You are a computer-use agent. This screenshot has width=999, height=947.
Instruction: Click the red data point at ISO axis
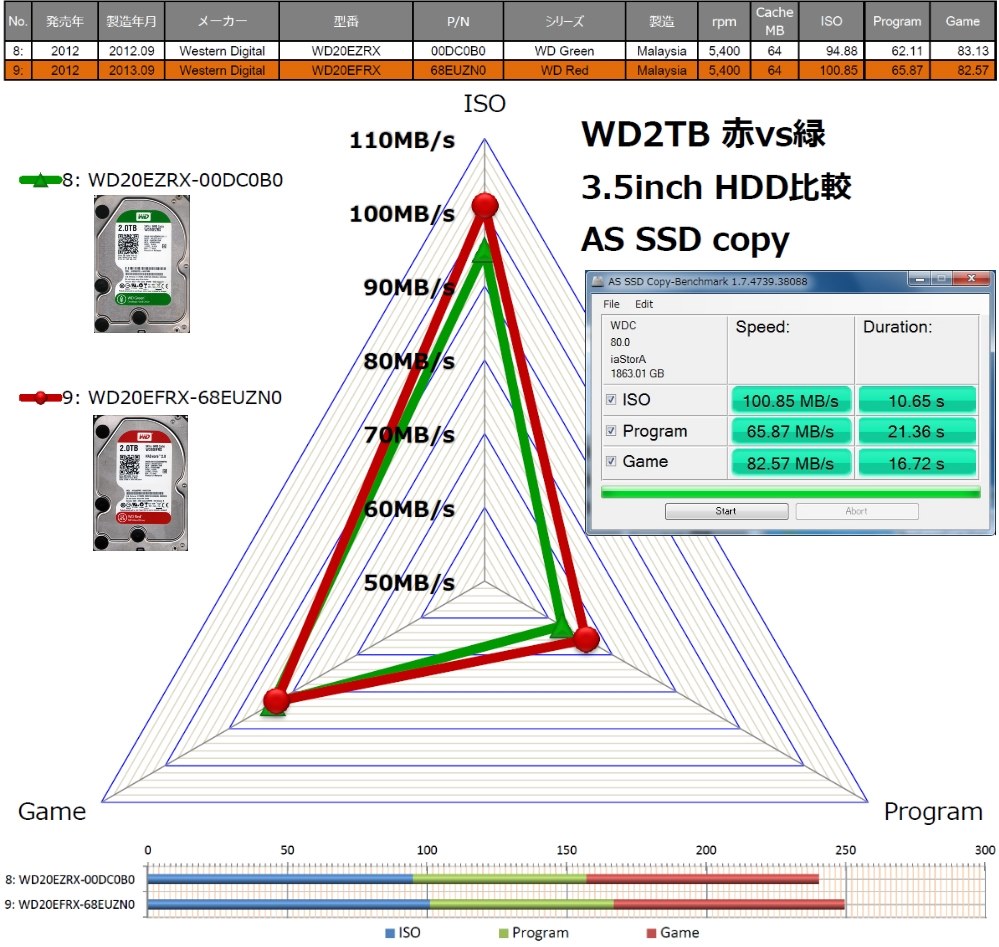485,205
